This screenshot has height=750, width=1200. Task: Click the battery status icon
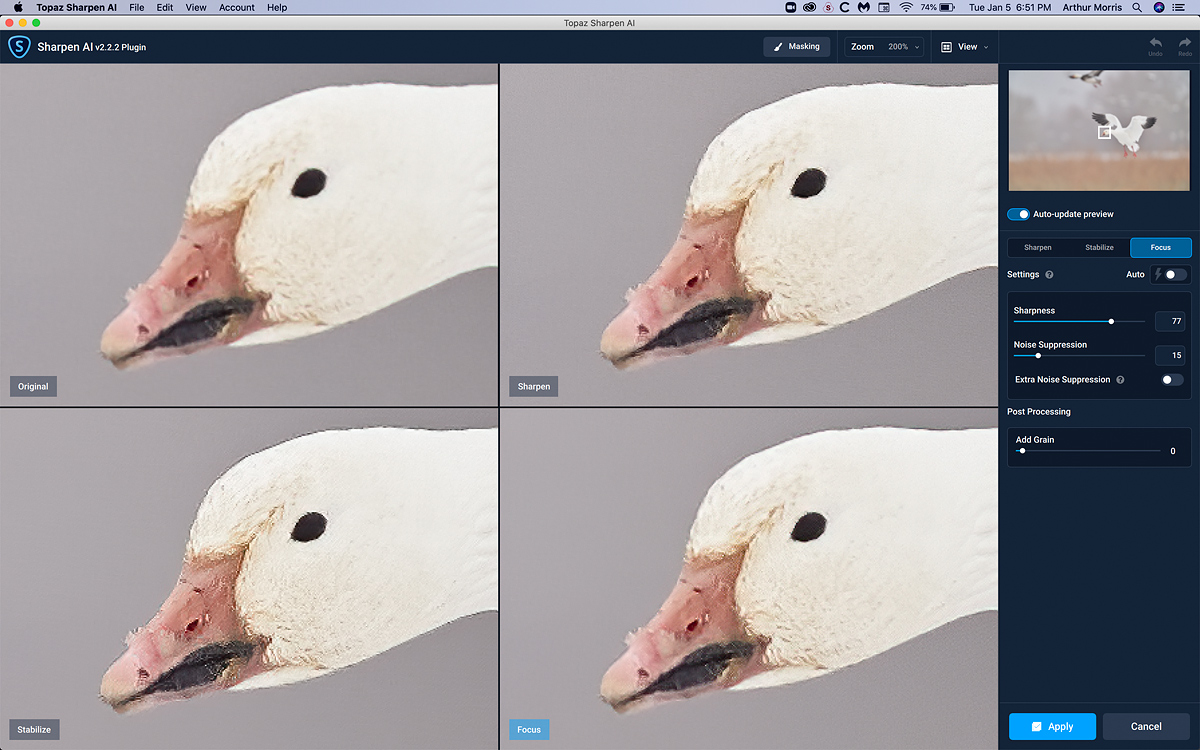(x=949, y=7)
